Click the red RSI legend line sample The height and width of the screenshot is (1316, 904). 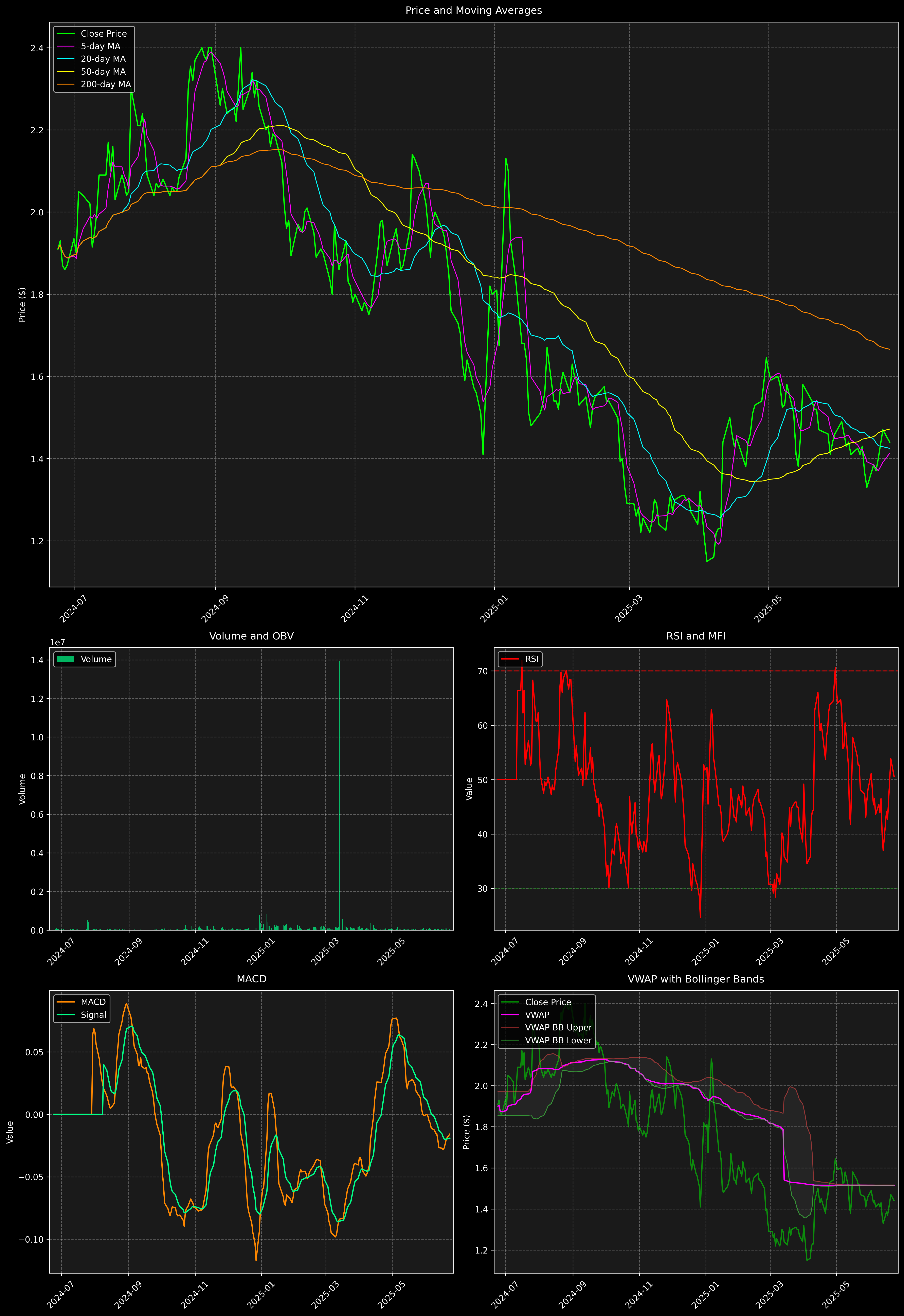510,659
